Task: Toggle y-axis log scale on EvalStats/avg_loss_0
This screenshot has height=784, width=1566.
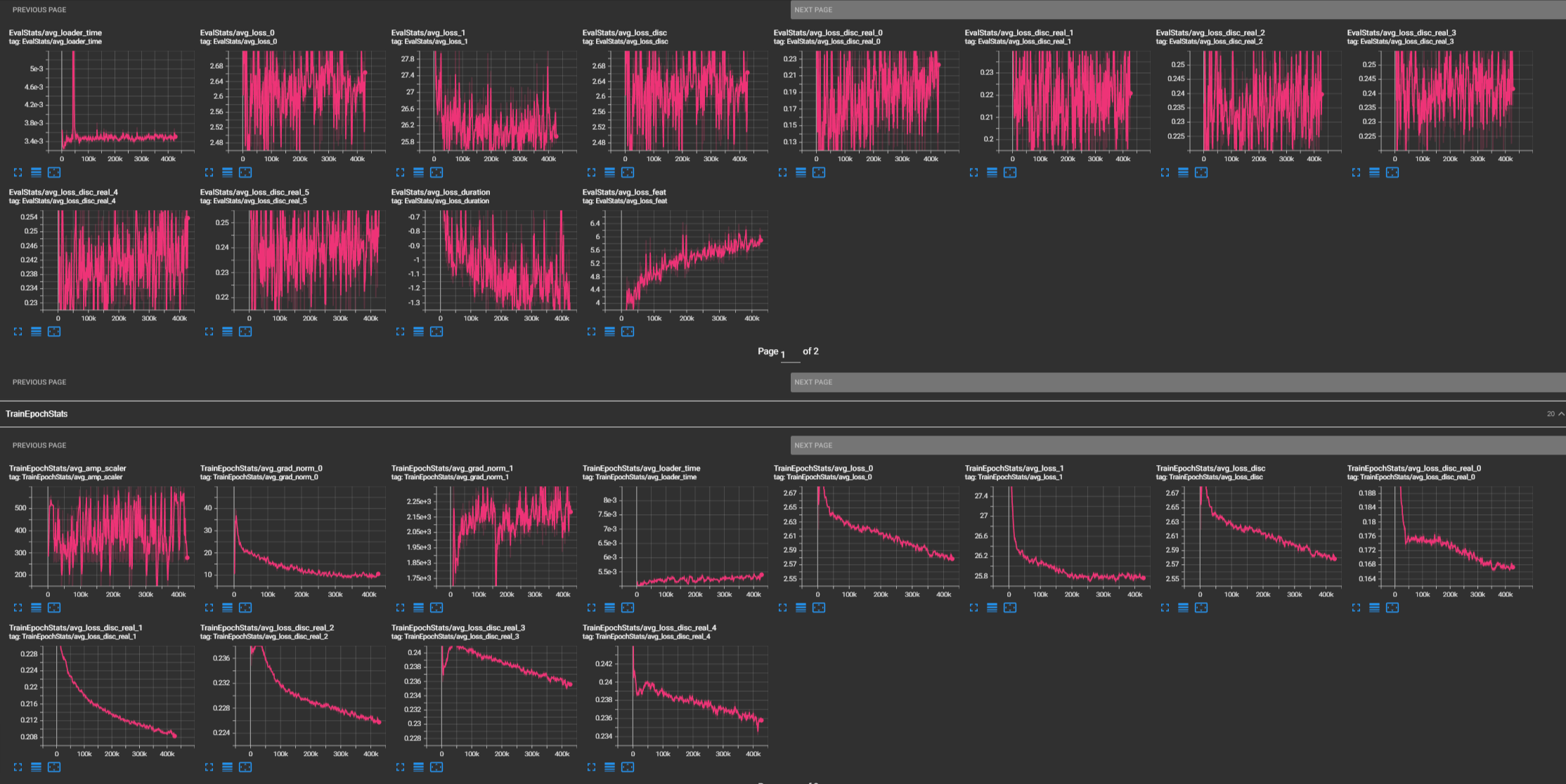Action: coord(227,172)
